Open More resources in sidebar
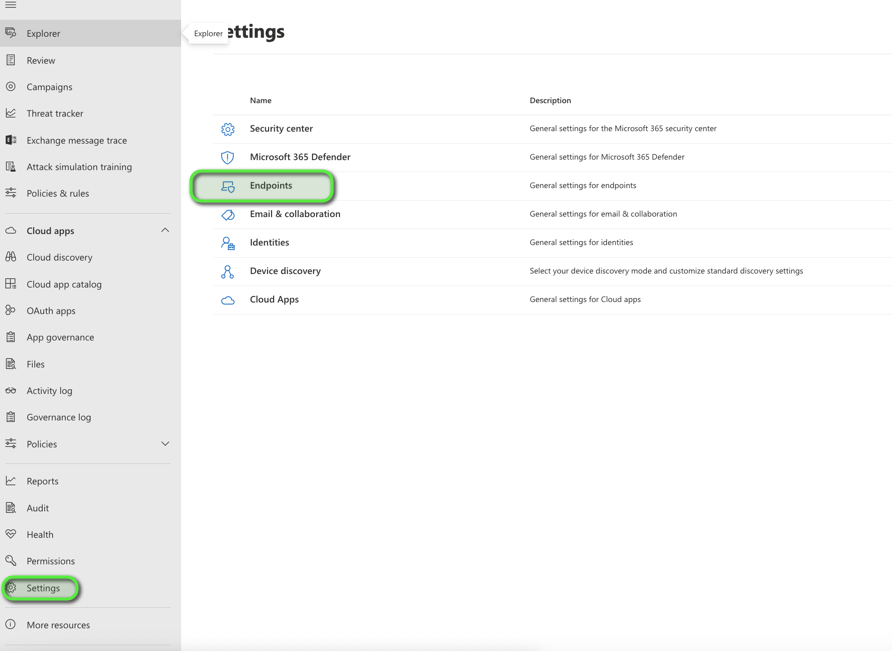892x651 pixels. point(58,625)
